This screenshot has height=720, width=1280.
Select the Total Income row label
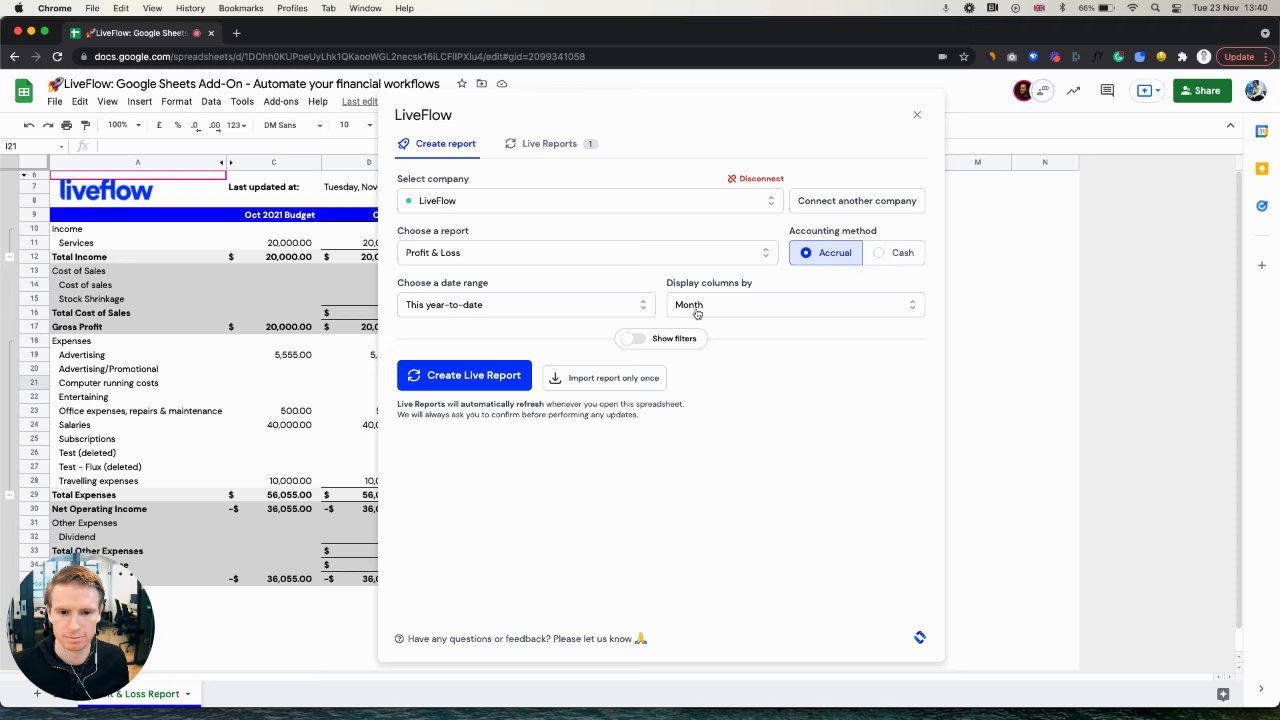click(79, 257)
